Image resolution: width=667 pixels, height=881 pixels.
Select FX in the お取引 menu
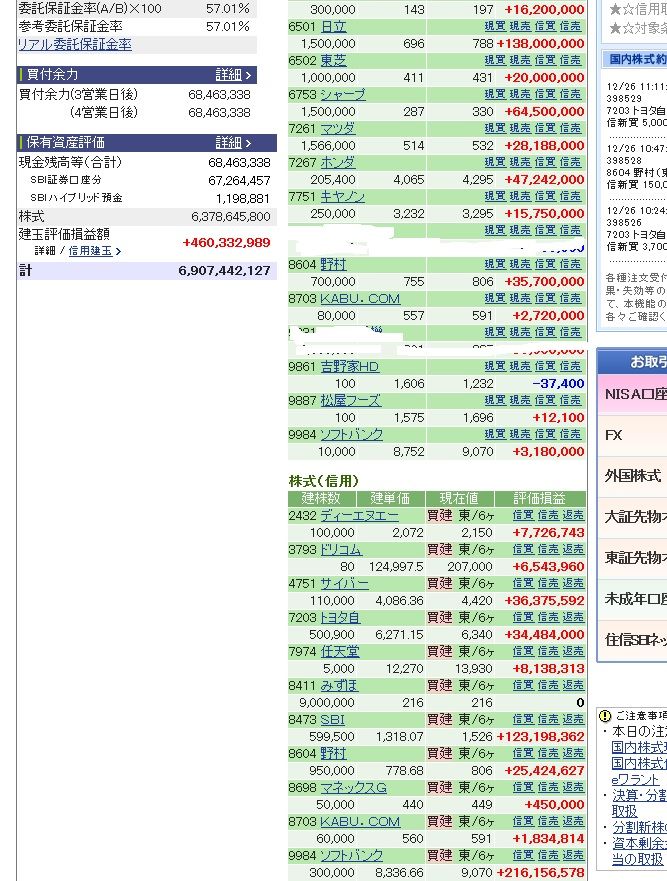tap(632, 435)
